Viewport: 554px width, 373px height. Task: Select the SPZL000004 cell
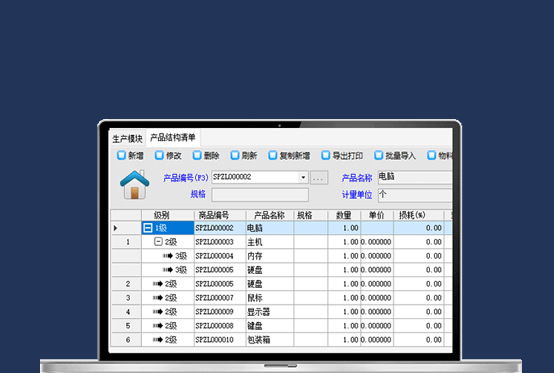pyautogui.click(x=220, y=256)
